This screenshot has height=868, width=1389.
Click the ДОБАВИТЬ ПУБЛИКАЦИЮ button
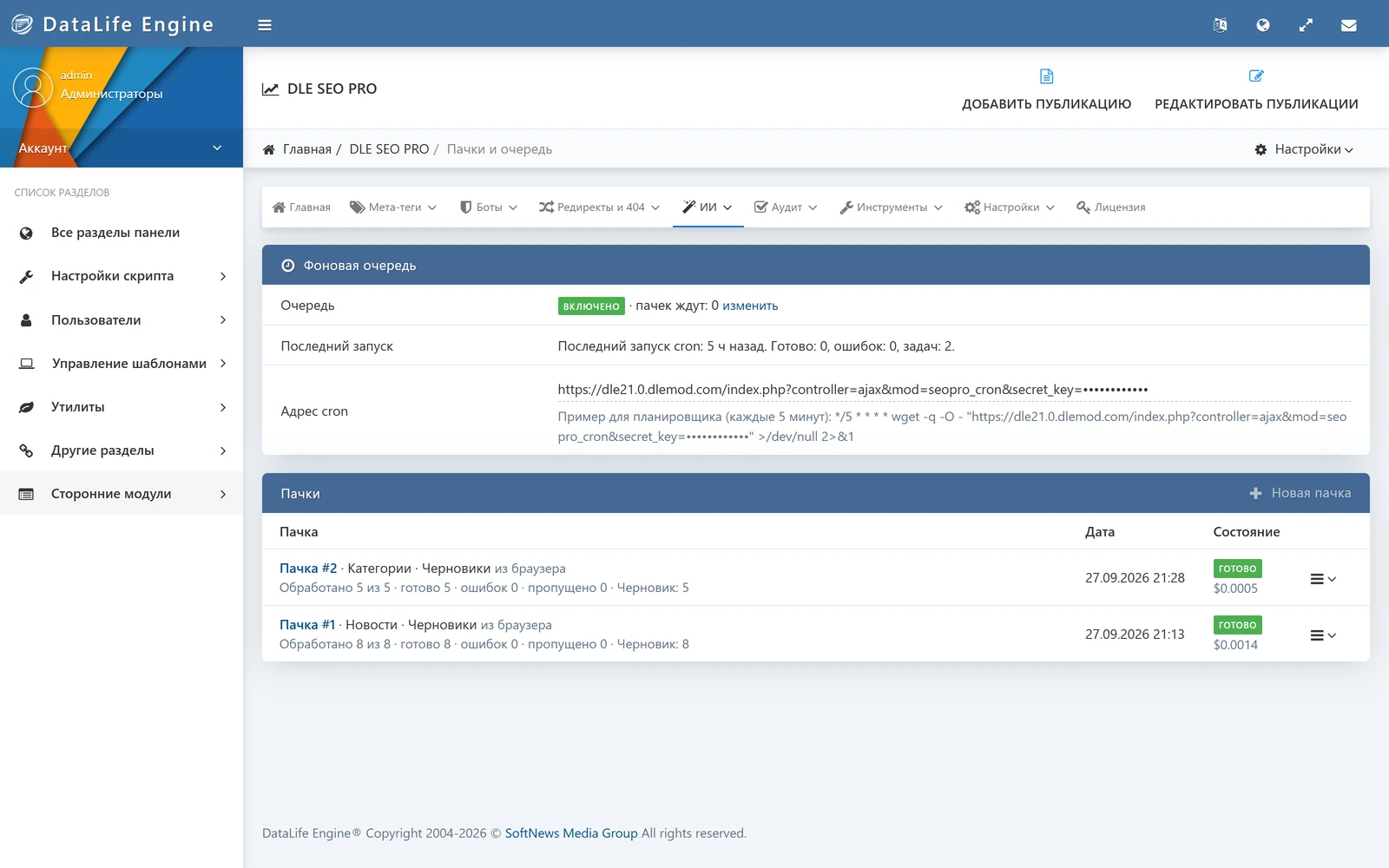1047,90
